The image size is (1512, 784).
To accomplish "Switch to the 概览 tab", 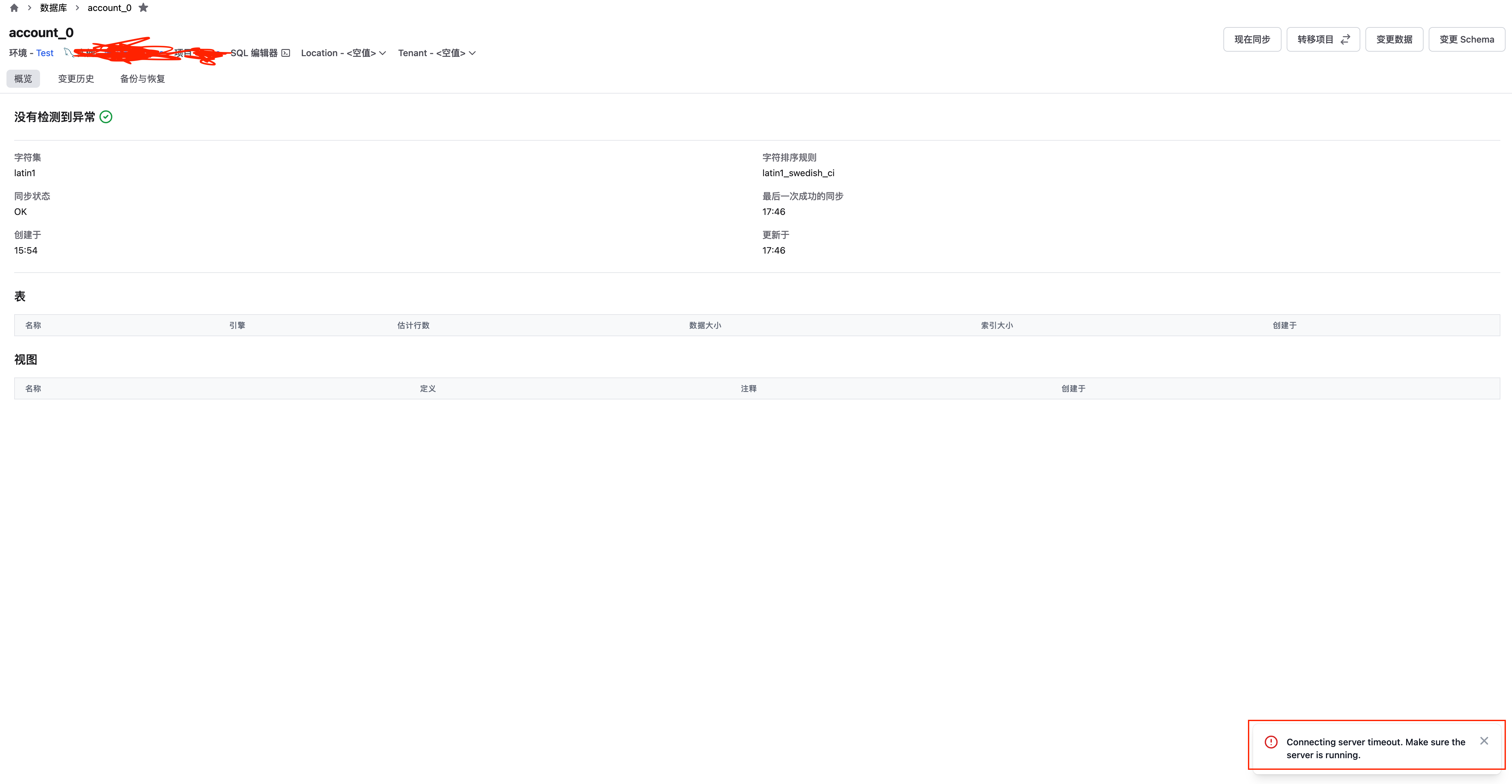I will pyautogui.click(x=24, y=79).
